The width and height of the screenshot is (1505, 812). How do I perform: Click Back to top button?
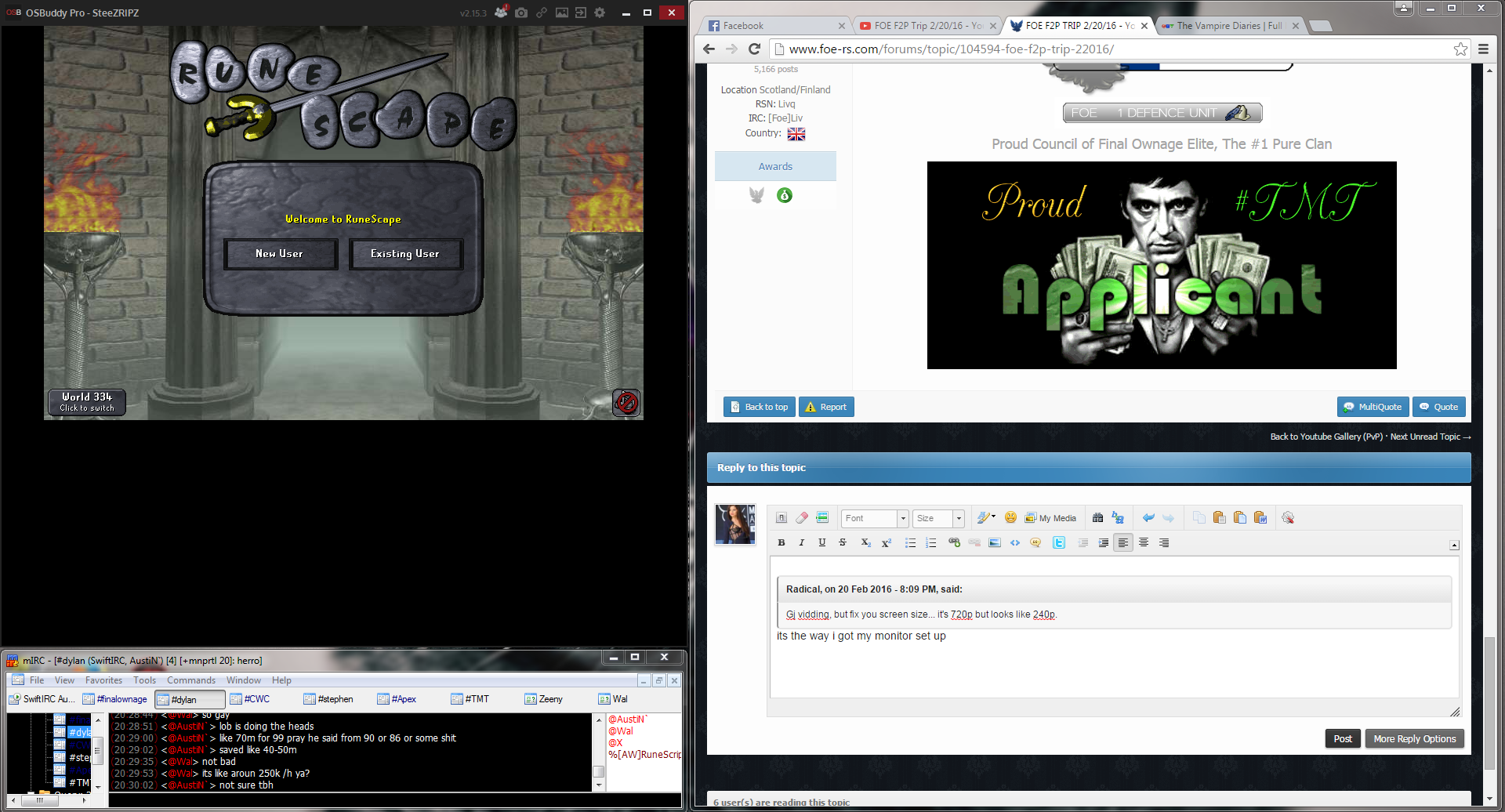tap(759, 407)
